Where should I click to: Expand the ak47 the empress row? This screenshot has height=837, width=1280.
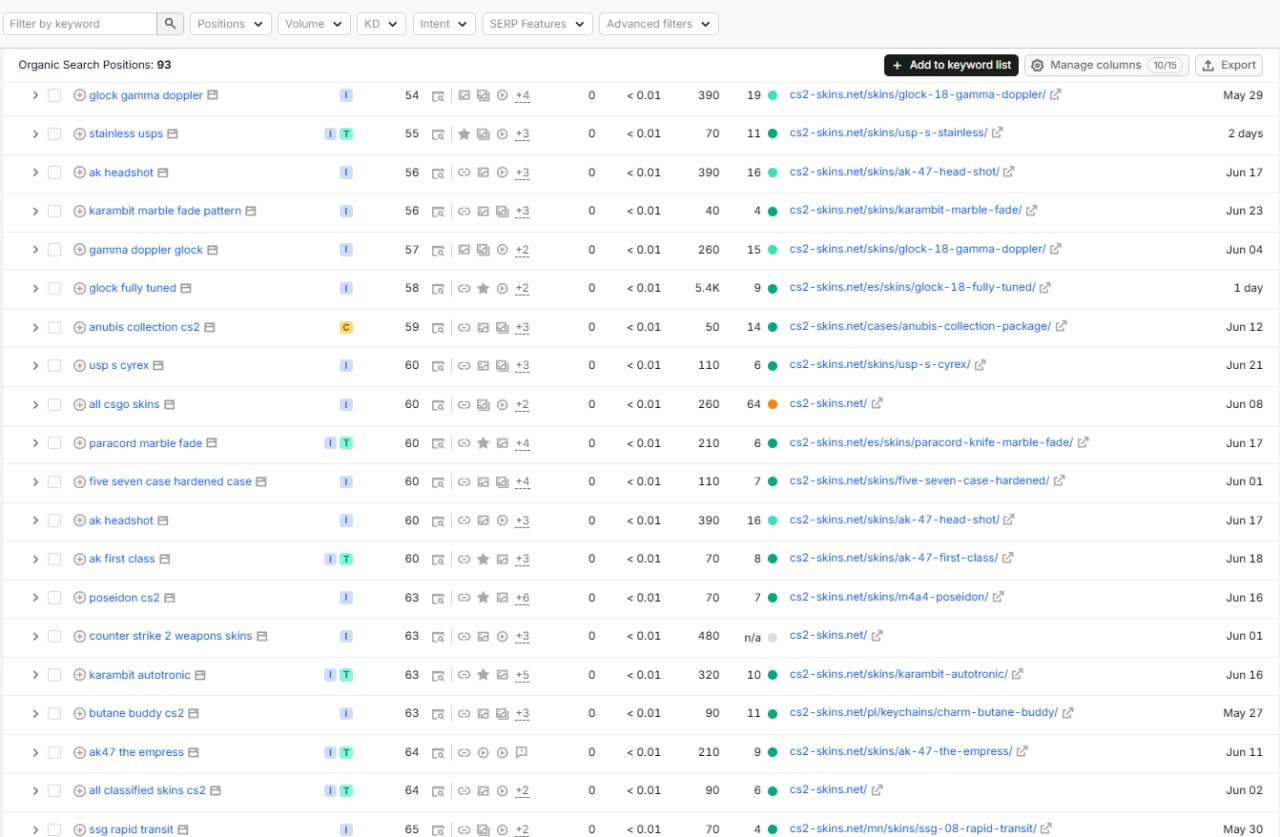[x=35, y=753]
